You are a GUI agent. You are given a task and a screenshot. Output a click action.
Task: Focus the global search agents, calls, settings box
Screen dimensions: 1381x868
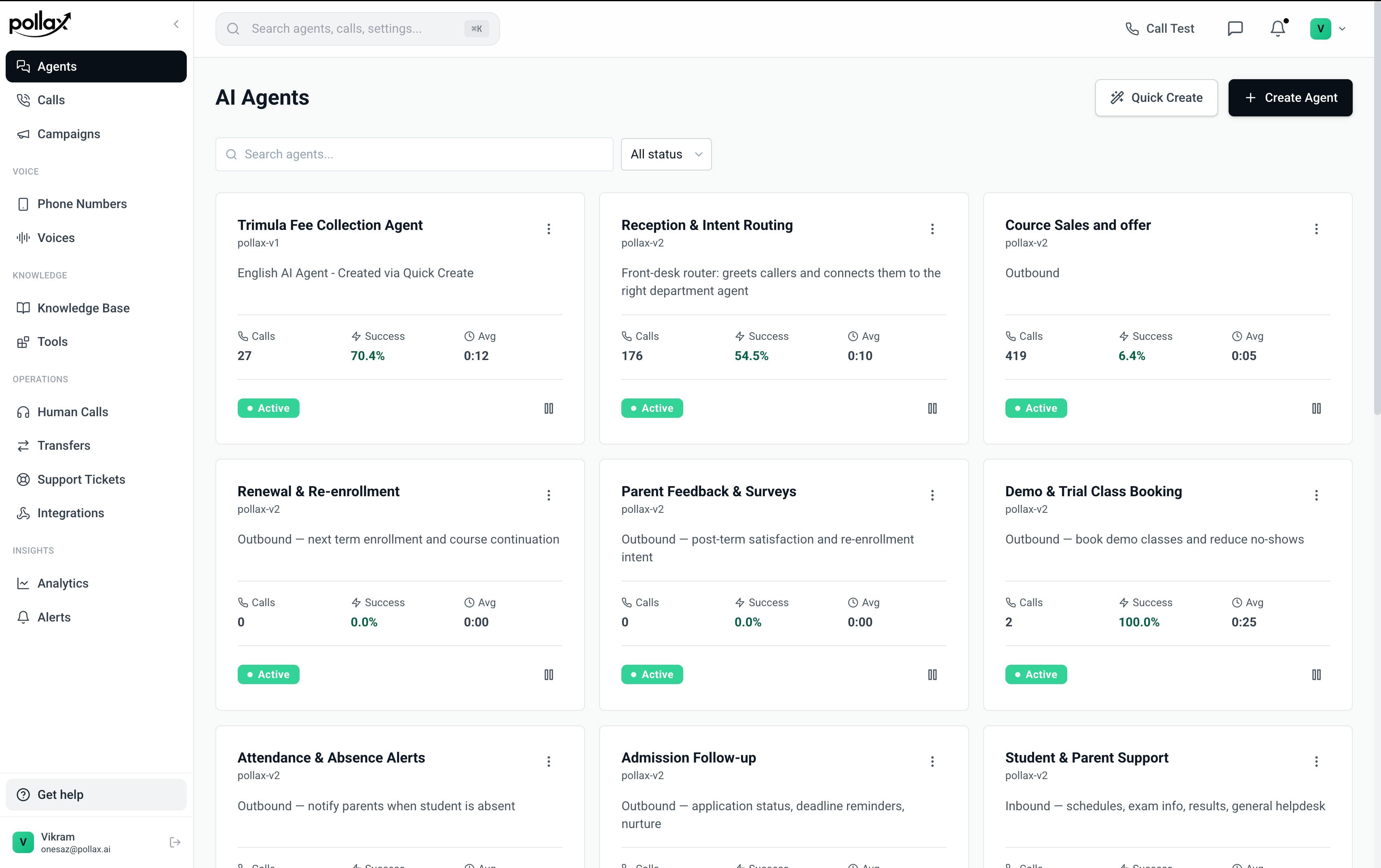point(357,29)
